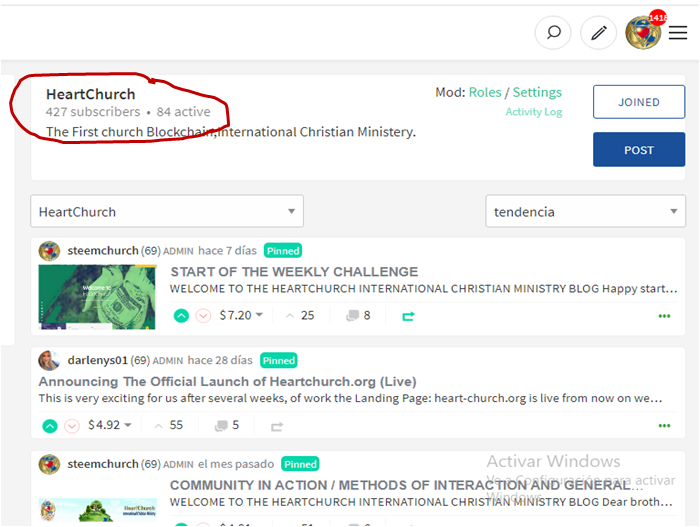Screen dimensions: 700x527
Task: Open the Settings moderator link
Action: (537, 92)
